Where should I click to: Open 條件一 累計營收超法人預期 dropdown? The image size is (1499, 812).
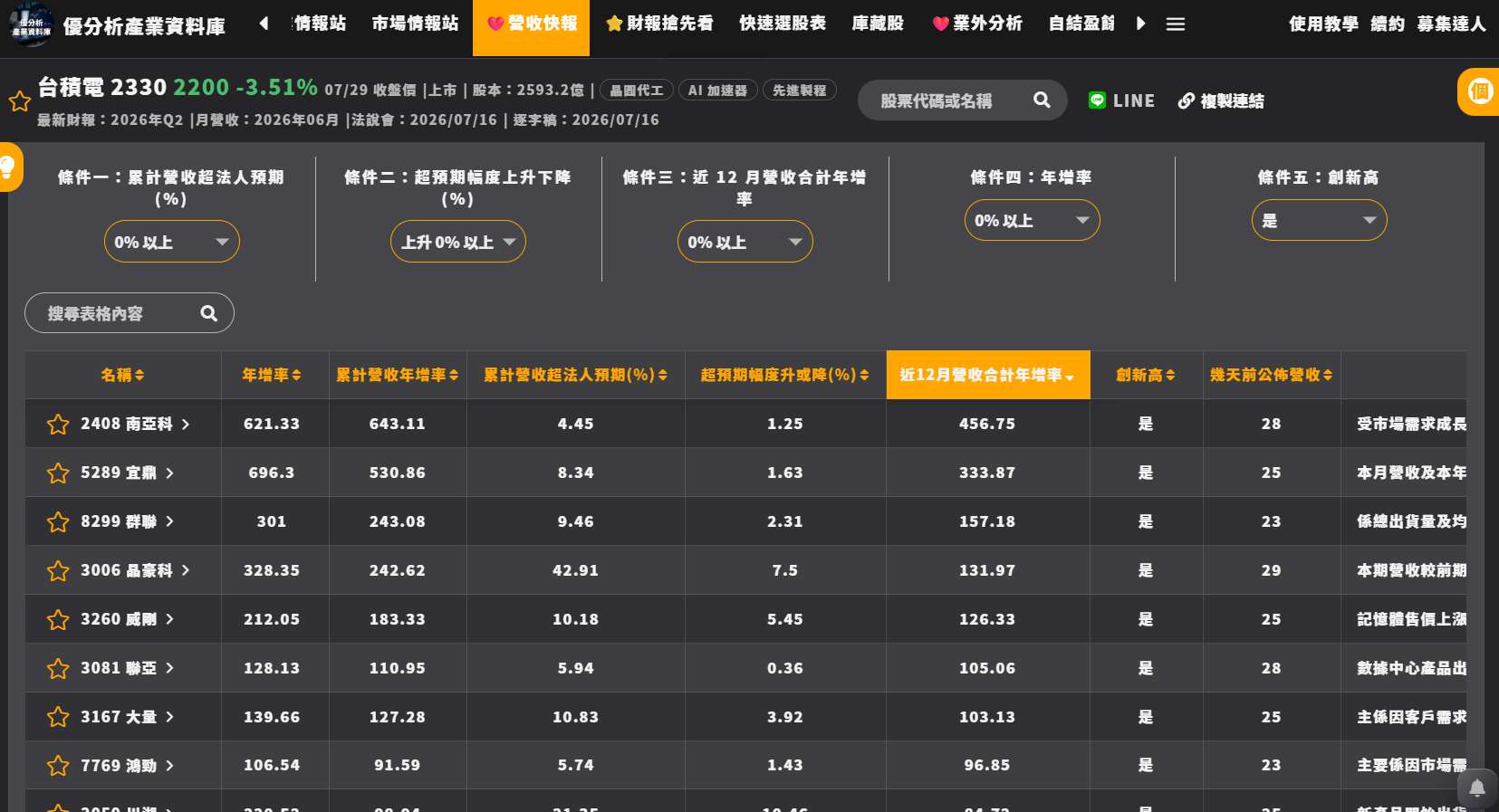171,242
